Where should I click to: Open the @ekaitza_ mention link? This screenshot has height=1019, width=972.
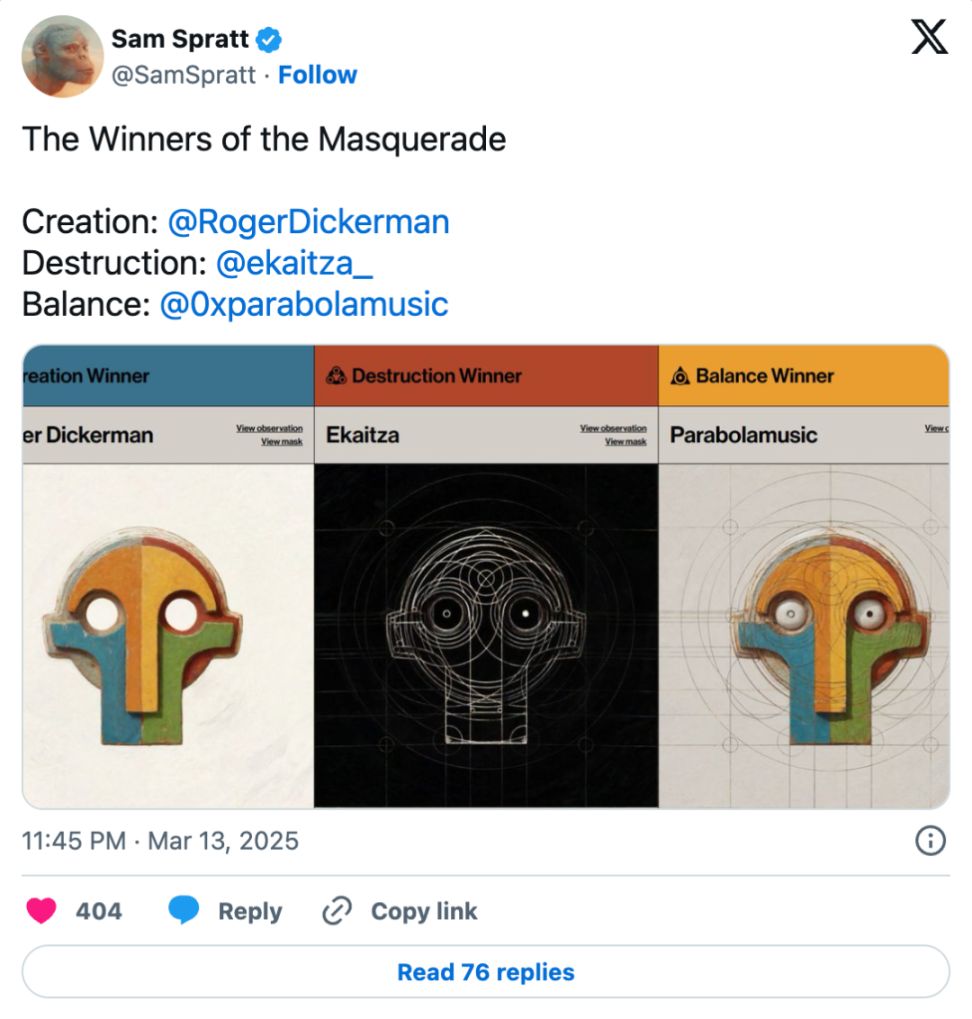(x=294, y=262)
